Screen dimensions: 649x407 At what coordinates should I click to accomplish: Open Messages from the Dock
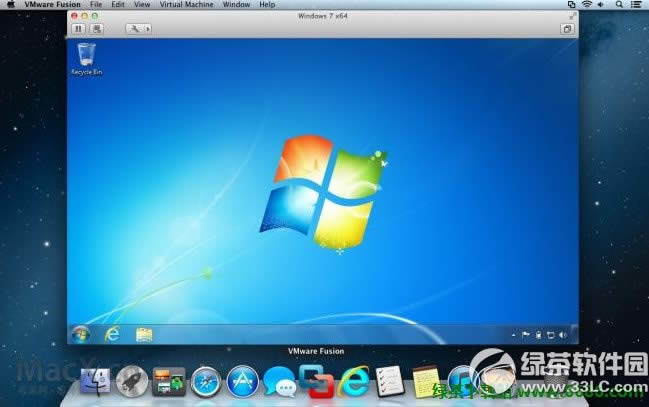(x=280, y=382)
